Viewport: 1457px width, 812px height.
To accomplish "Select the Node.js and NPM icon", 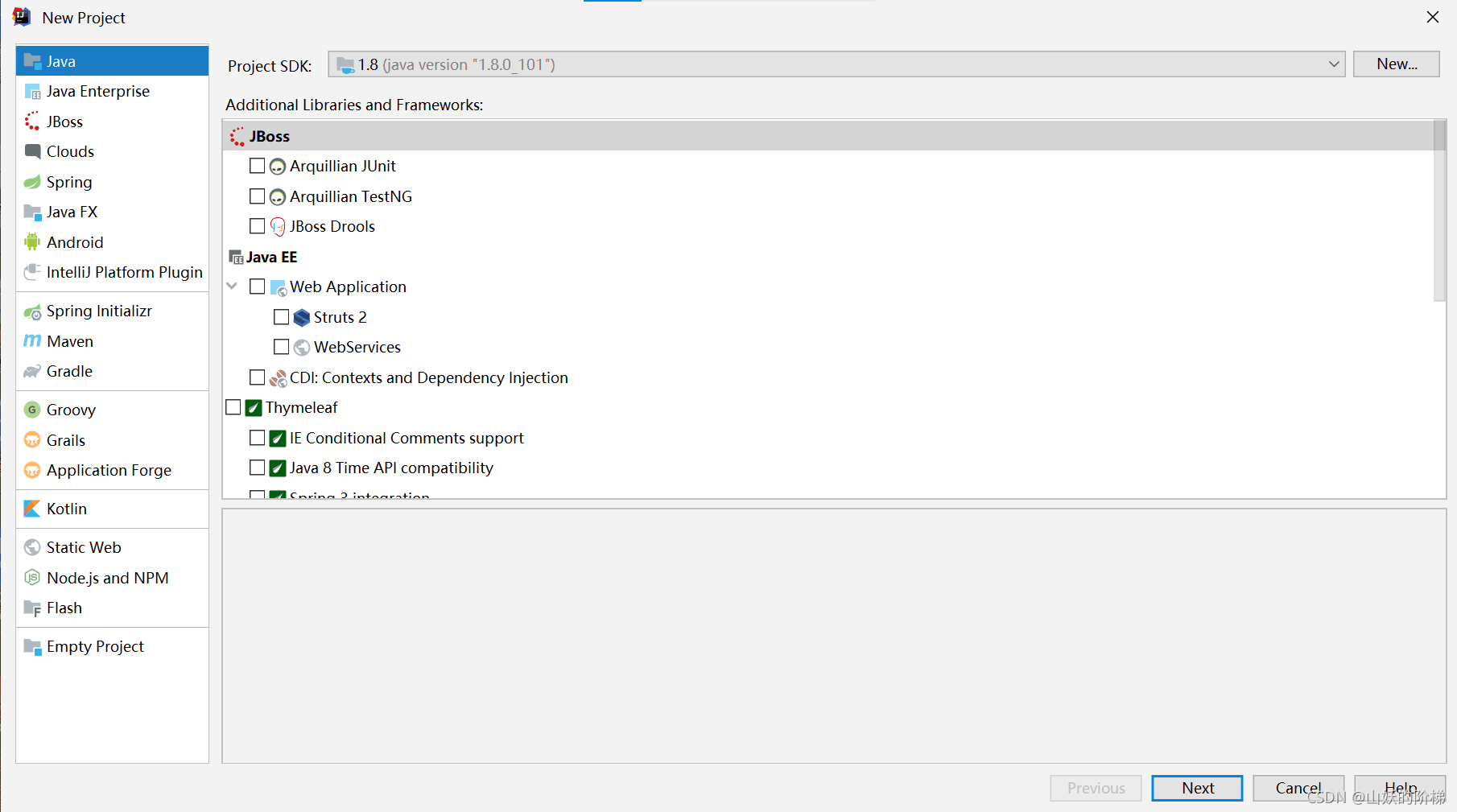I will pyautogui.click(x=32, y=578).
